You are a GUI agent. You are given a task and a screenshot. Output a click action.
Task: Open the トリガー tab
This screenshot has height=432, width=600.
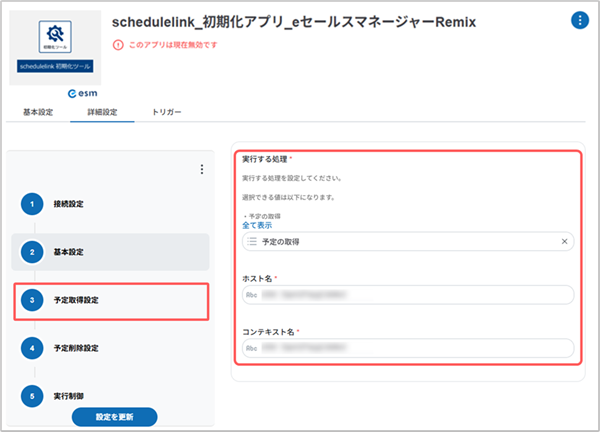coord(166,112)
